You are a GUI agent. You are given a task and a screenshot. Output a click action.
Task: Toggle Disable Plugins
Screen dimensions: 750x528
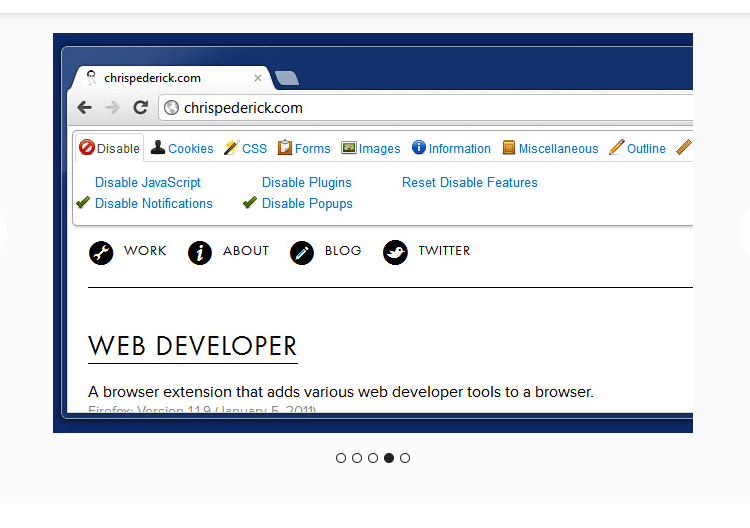pos(307,182)
